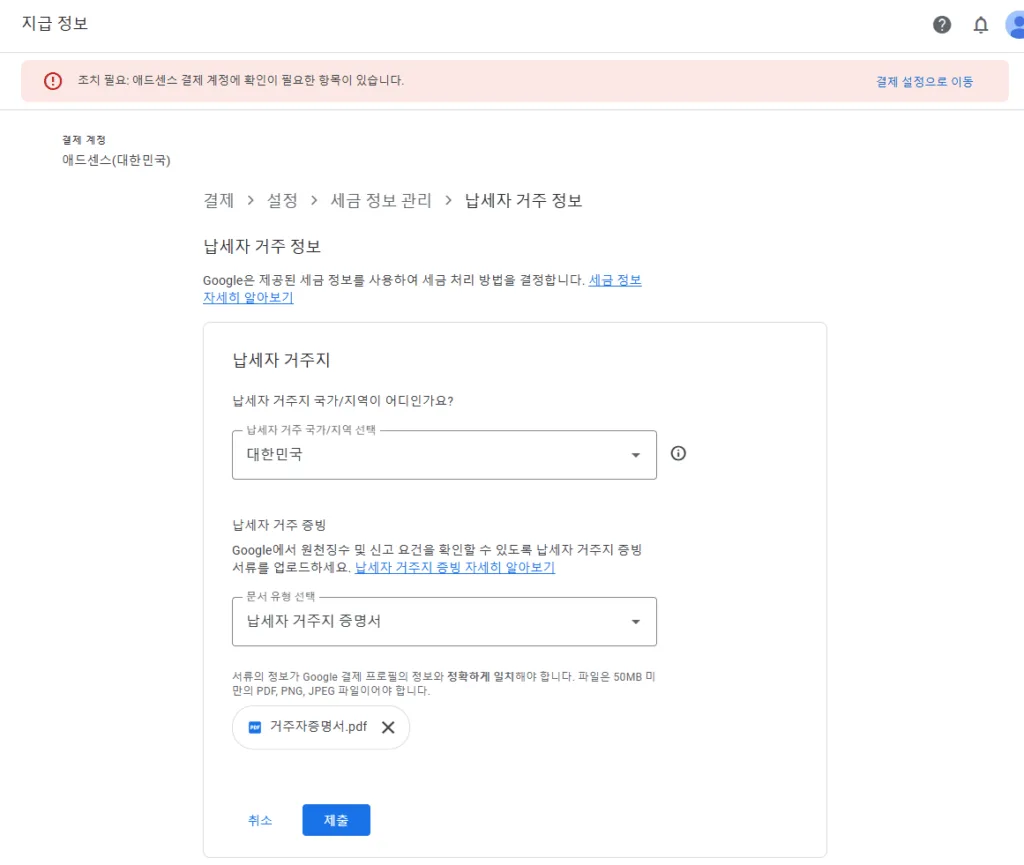Open the Google account profile avatar
1024x865 pixels.
coord(1016,25)
